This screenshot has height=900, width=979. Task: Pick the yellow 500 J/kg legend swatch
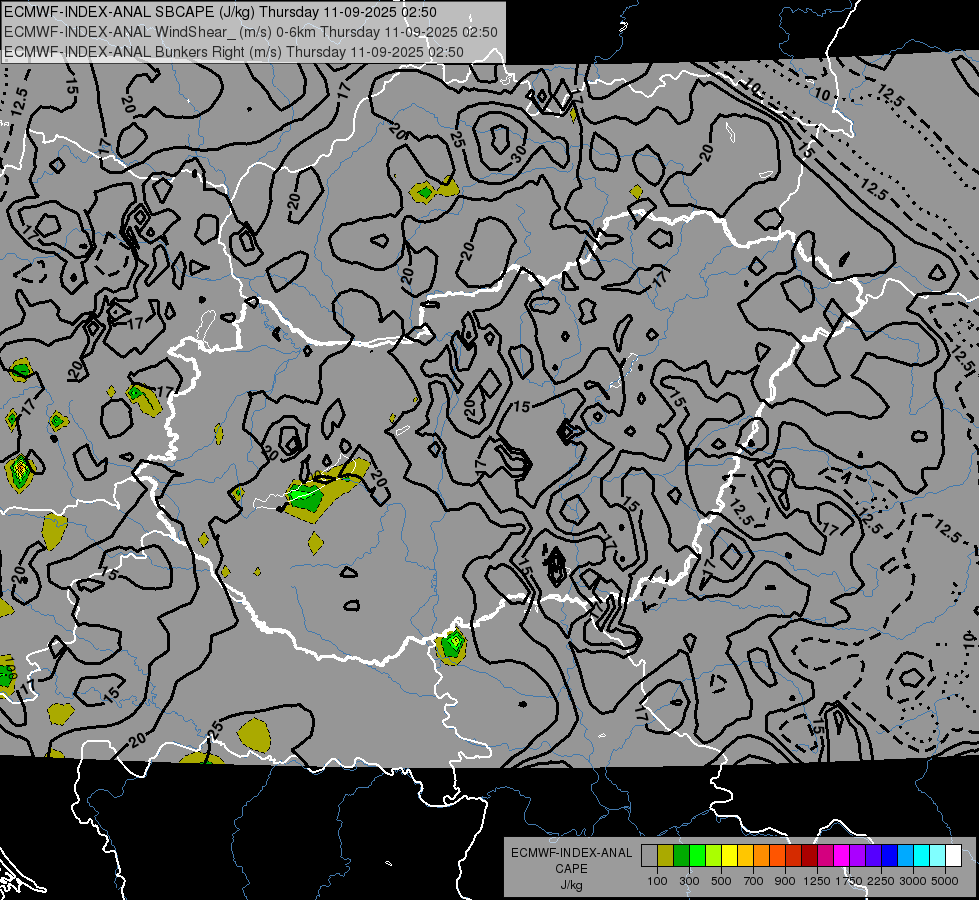tap(729, 855)
